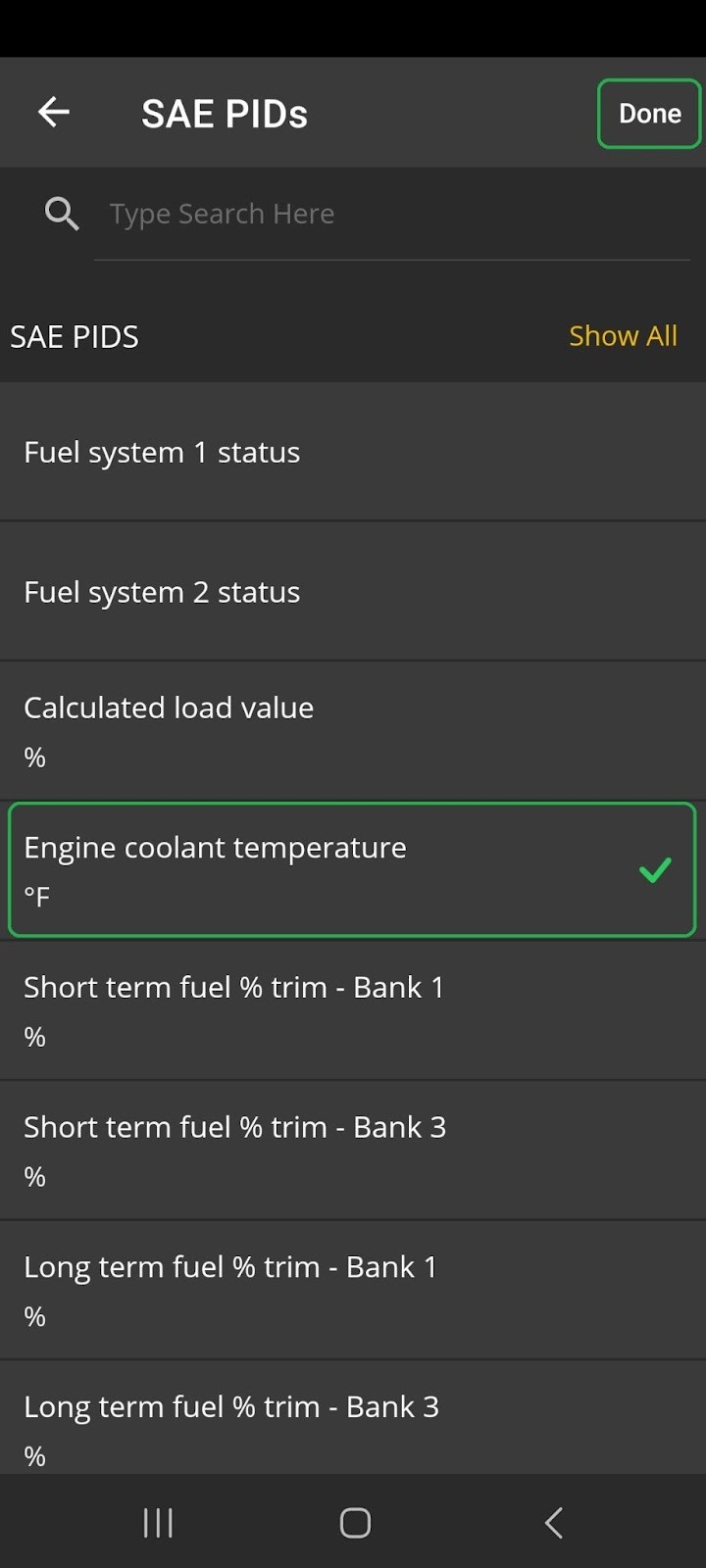Tap the SAE PIDS section header

click(x=74, y=335)
